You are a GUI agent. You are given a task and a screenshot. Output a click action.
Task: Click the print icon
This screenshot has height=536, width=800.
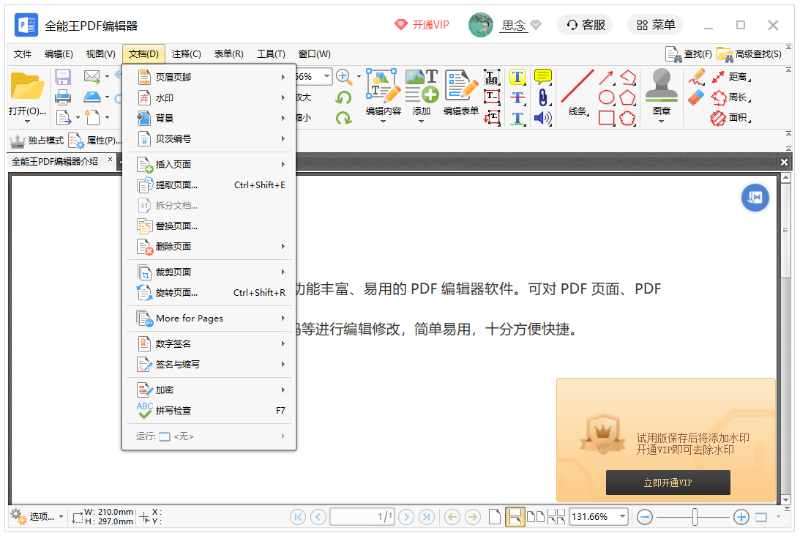click(63, 97)
